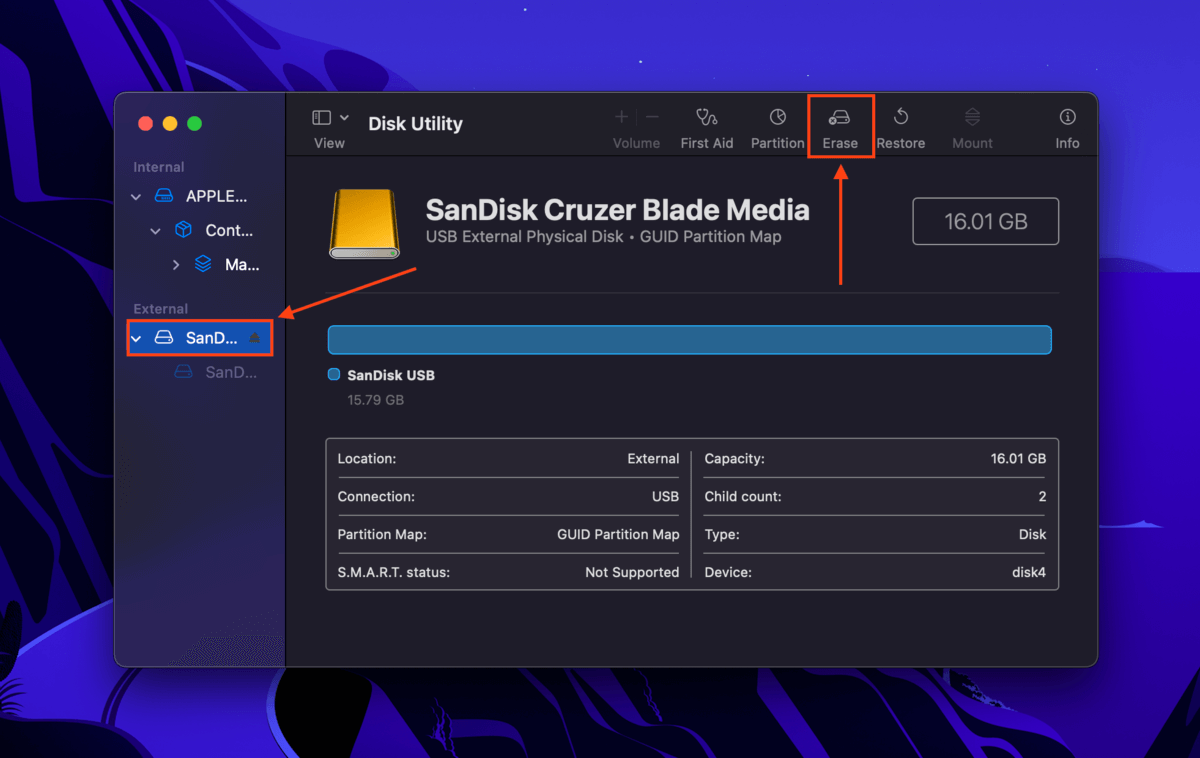1200x758 pixels.
Task: Click the SanDisk Cruzer Blade Media title
Action: pyautogui.click(x=617, y=210)
